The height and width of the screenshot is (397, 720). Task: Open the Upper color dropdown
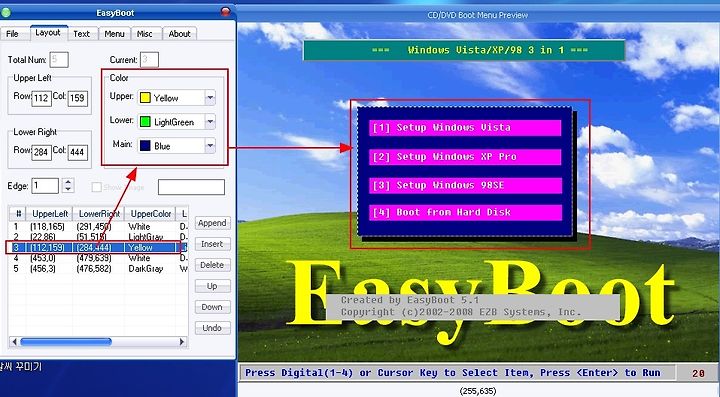click(x=210, y=98)
